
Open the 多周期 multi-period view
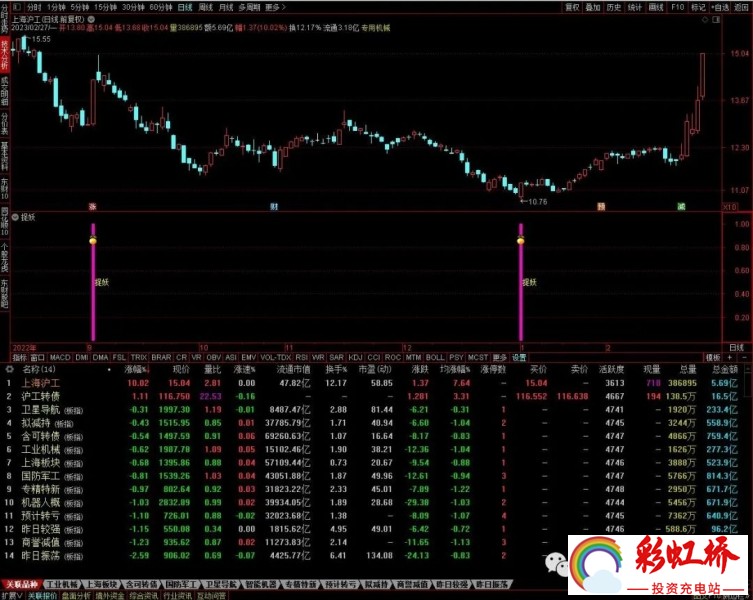250,7
